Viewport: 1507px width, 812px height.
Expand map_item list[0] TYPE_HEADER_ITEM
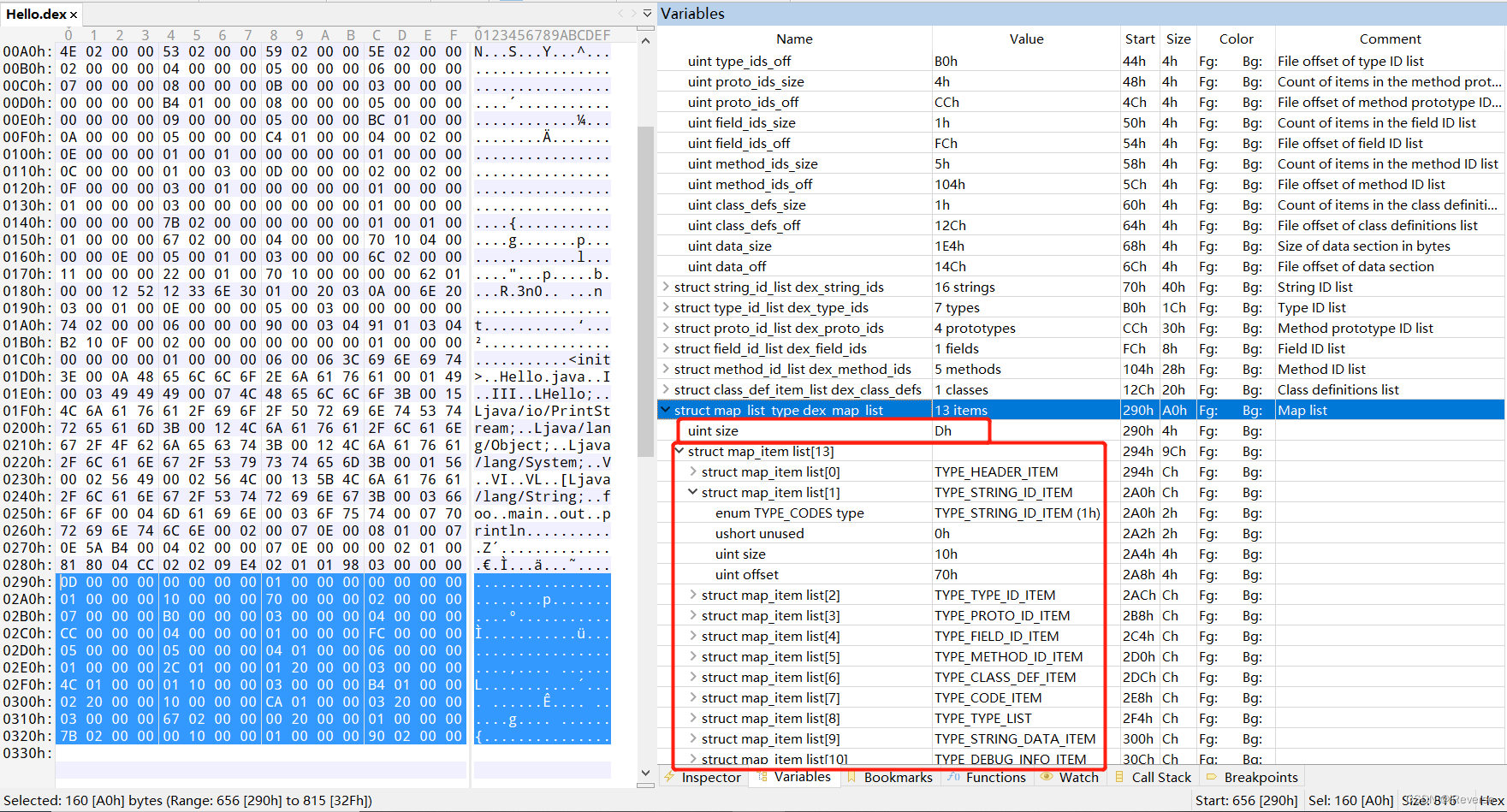pos(693,471)
